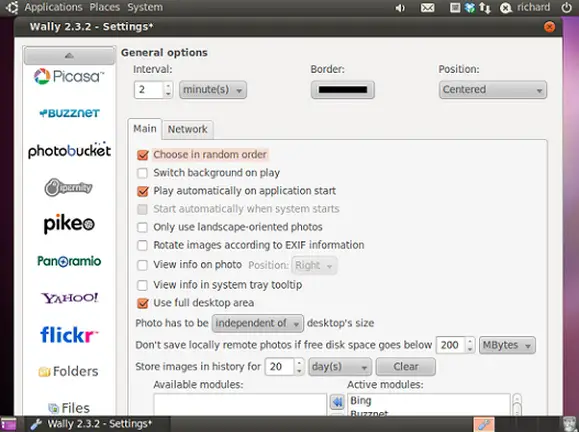Open the mail envelope indicator in top panel
579x432 pixels.
[x=428, y=7]
